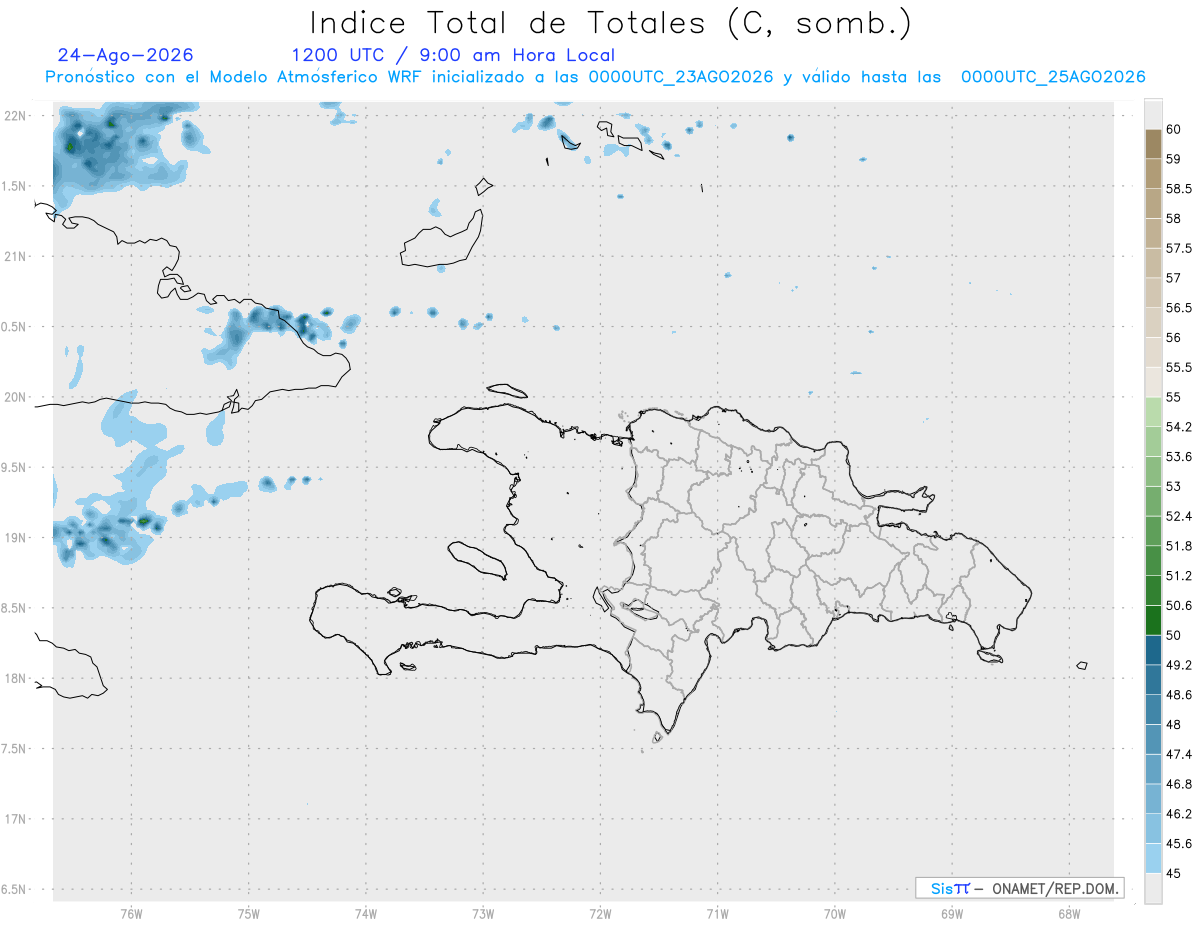
Task: Click the colorbar value '54.2'
Action: coord(1179,427)
